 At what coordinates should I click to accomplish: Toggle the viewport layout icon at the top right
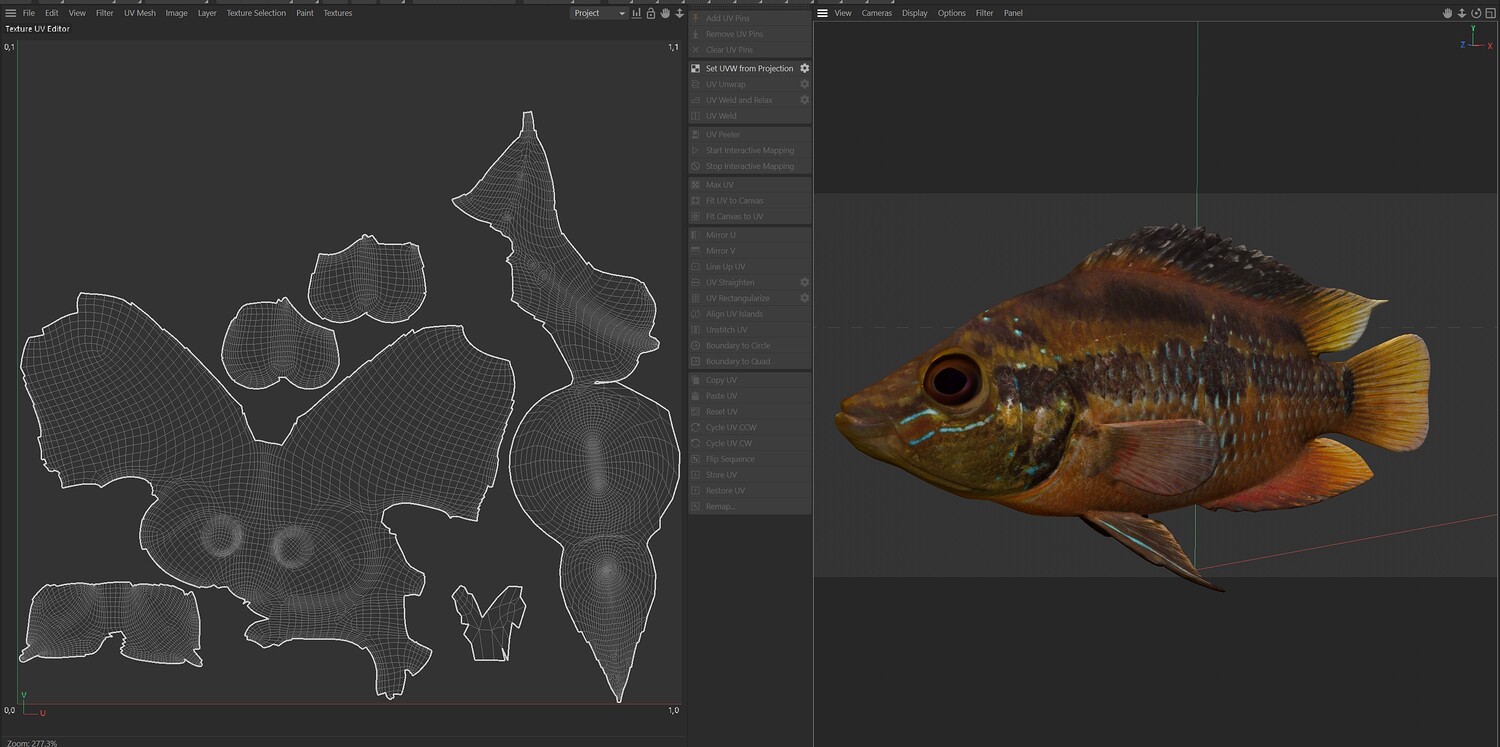click(1490, 13)
